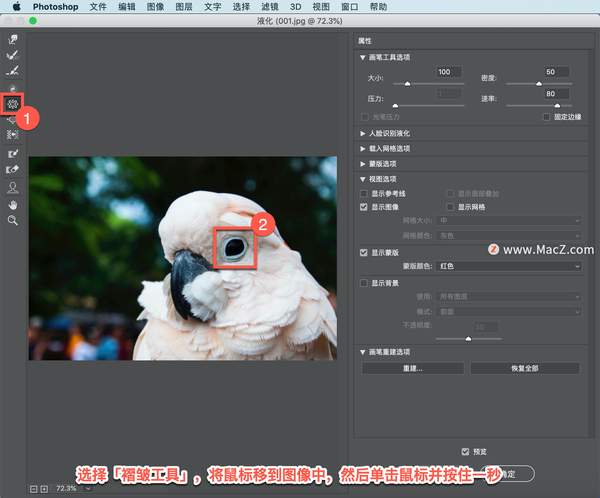The height and width of the screenshot is (498, 600).
Task: Select the Freeze Mask tool
Action: tap(13, 155)
